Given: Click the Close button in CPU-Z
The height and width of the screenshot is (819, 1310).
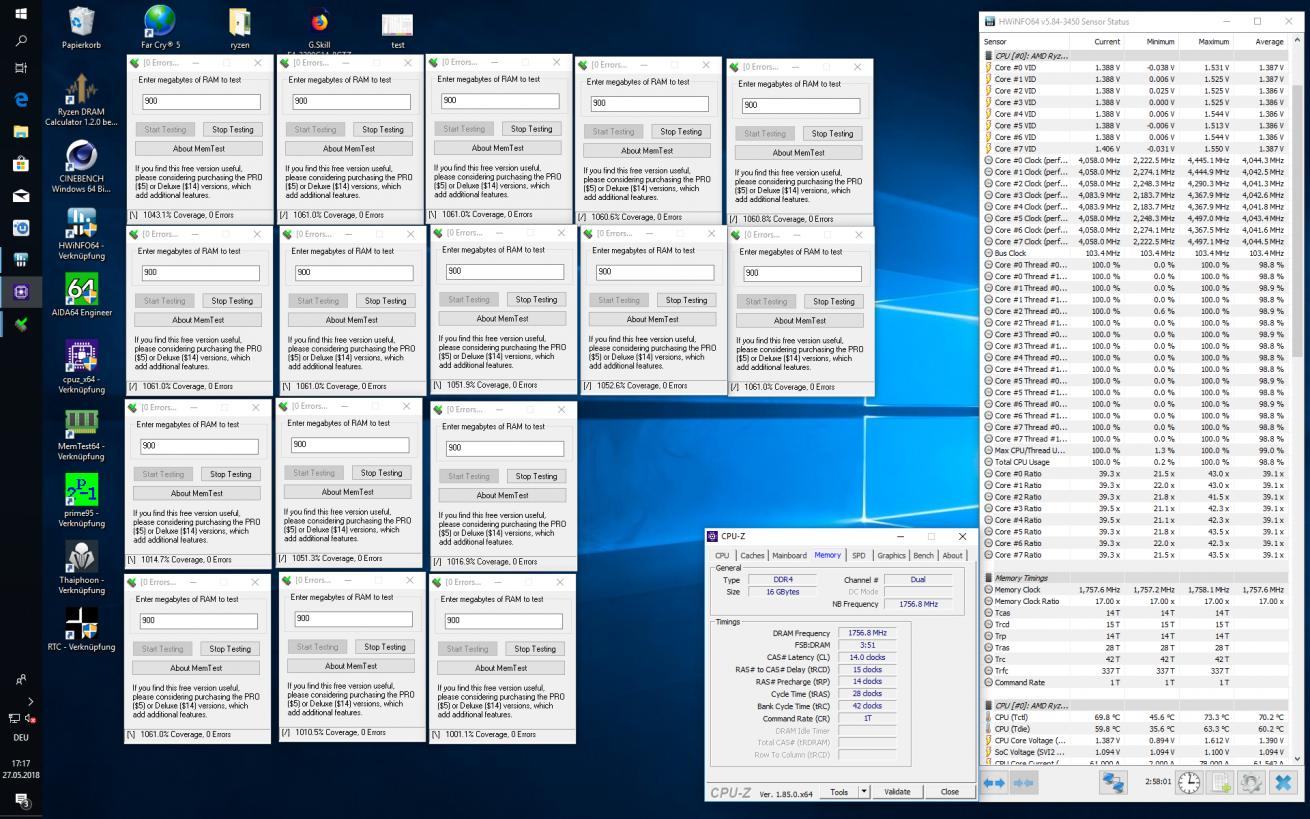Looking at the screenshot, I should coord(949,791).
